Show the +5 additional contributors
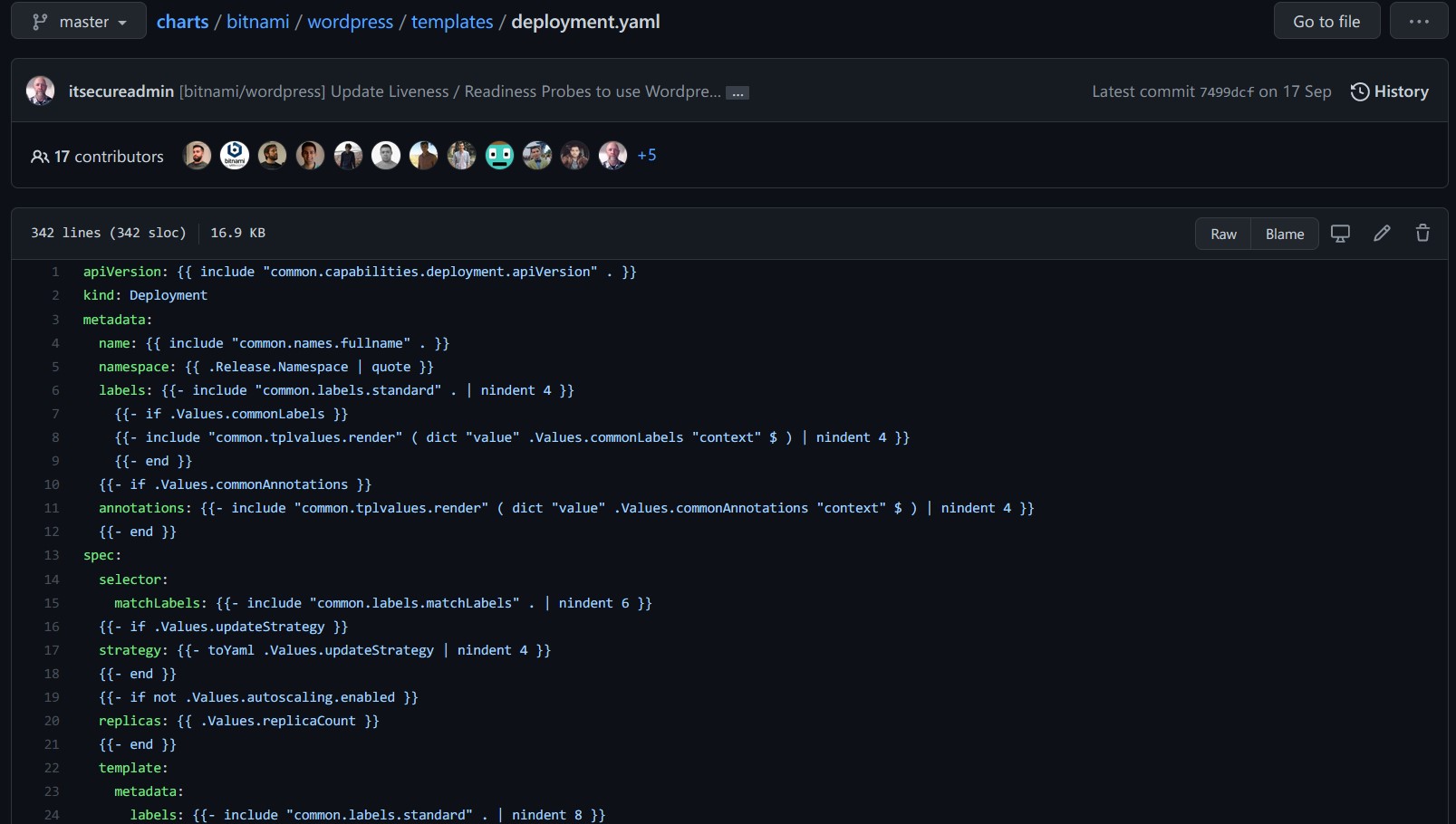 pos(647,156)
